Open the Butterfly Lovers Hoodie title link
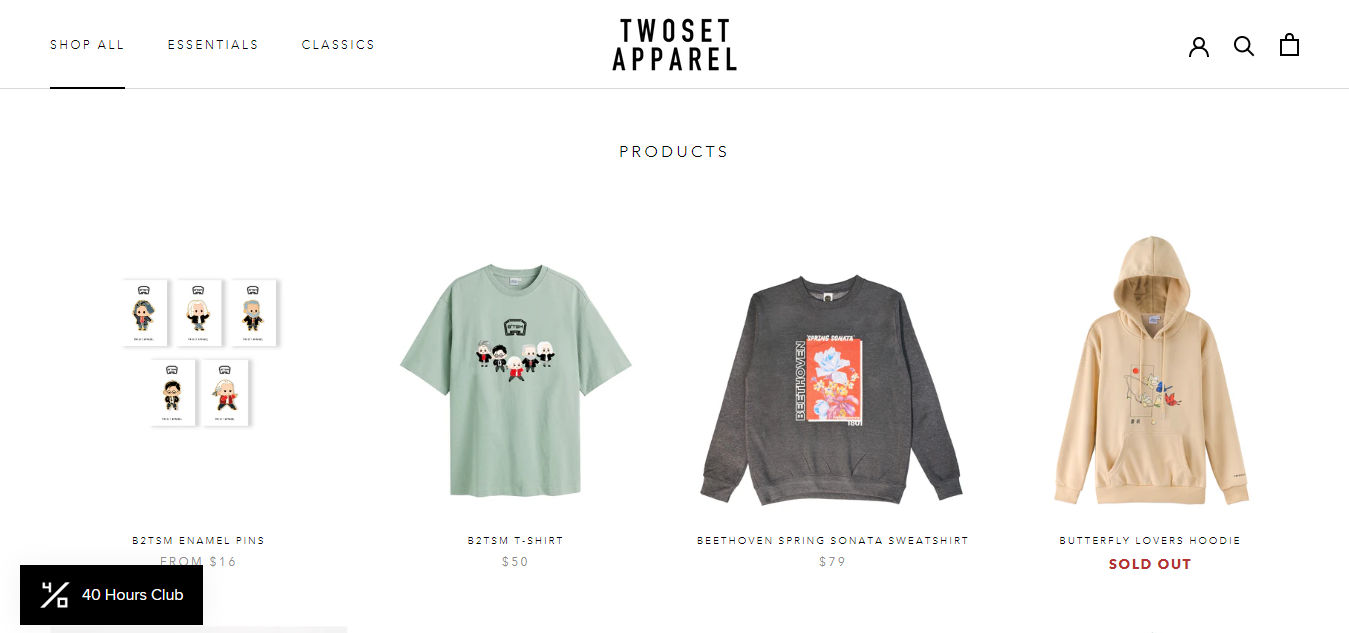Image resolution: width=1349 pixels, height=633 pixels. [1150, 541]
